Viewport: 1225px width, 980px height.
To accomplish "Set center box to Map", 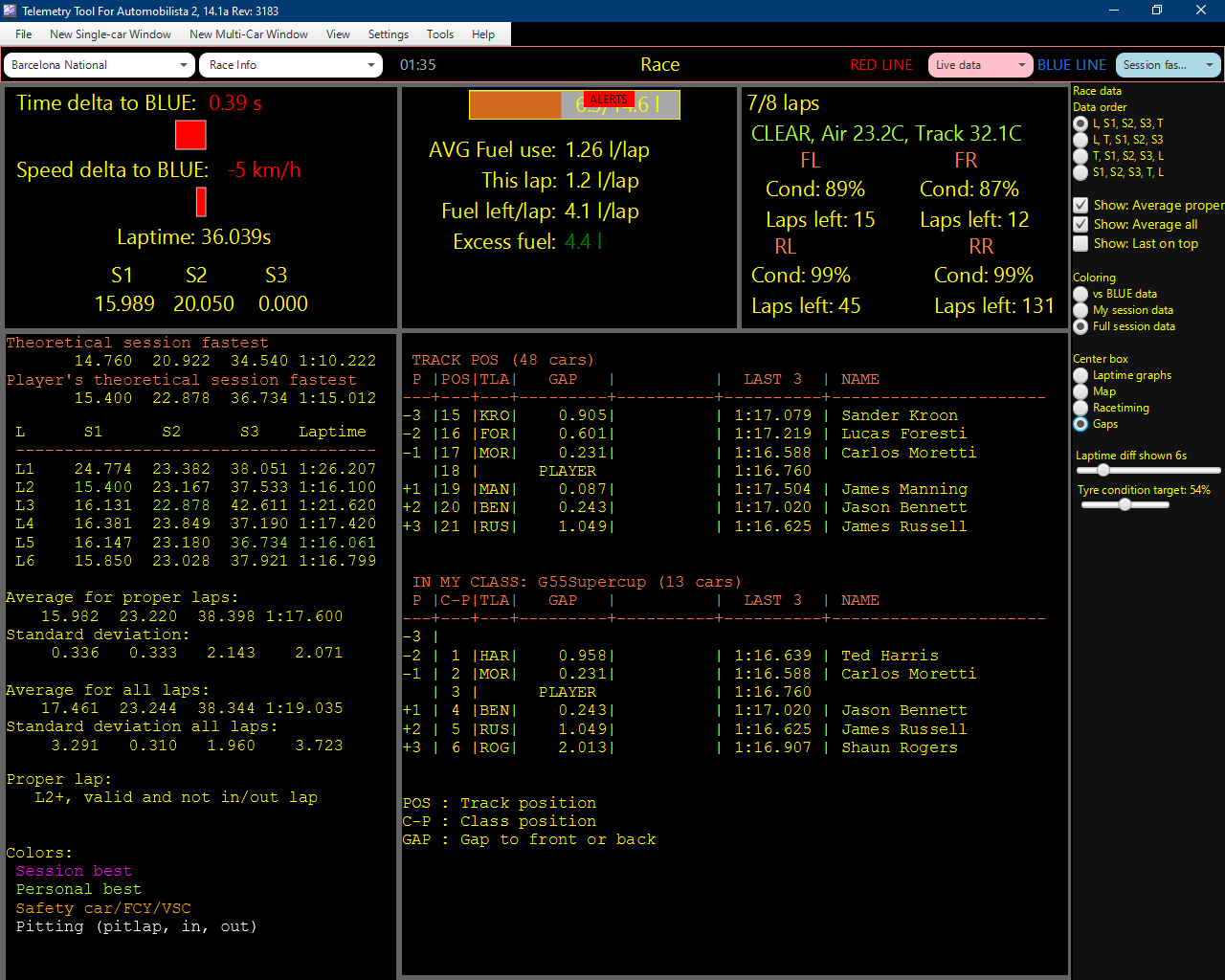I will coord(1080,391).
